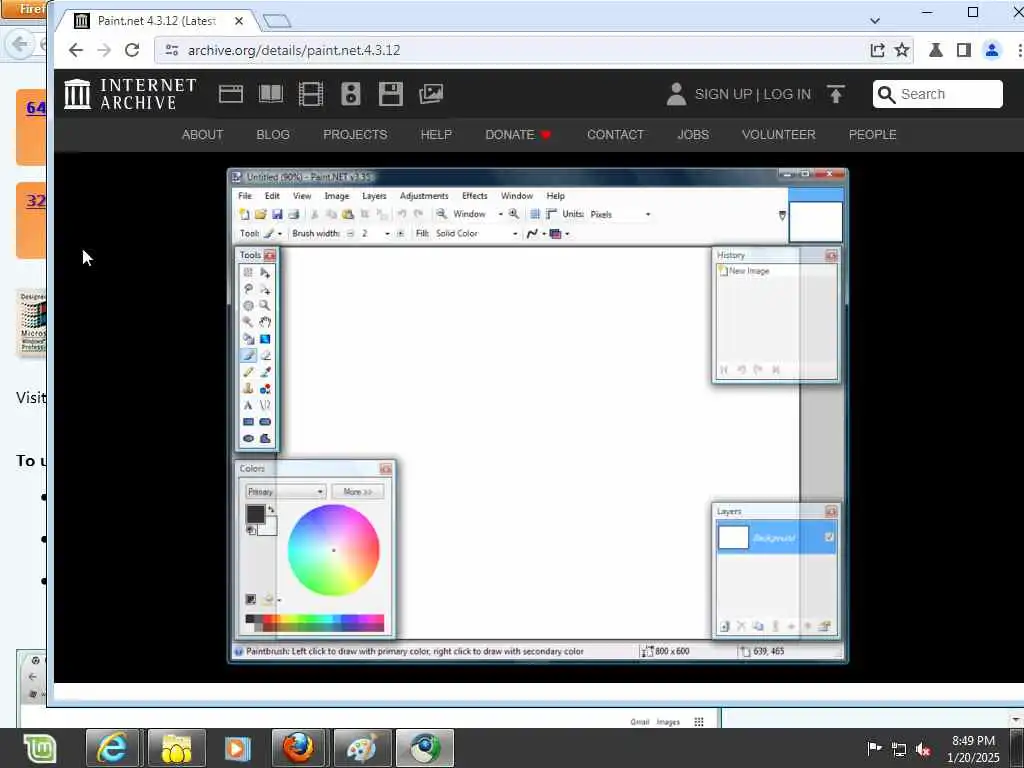Reload the archive.org page
Image resolution: width=1024 pixels, height=768 pixels.
click(132, 50)
